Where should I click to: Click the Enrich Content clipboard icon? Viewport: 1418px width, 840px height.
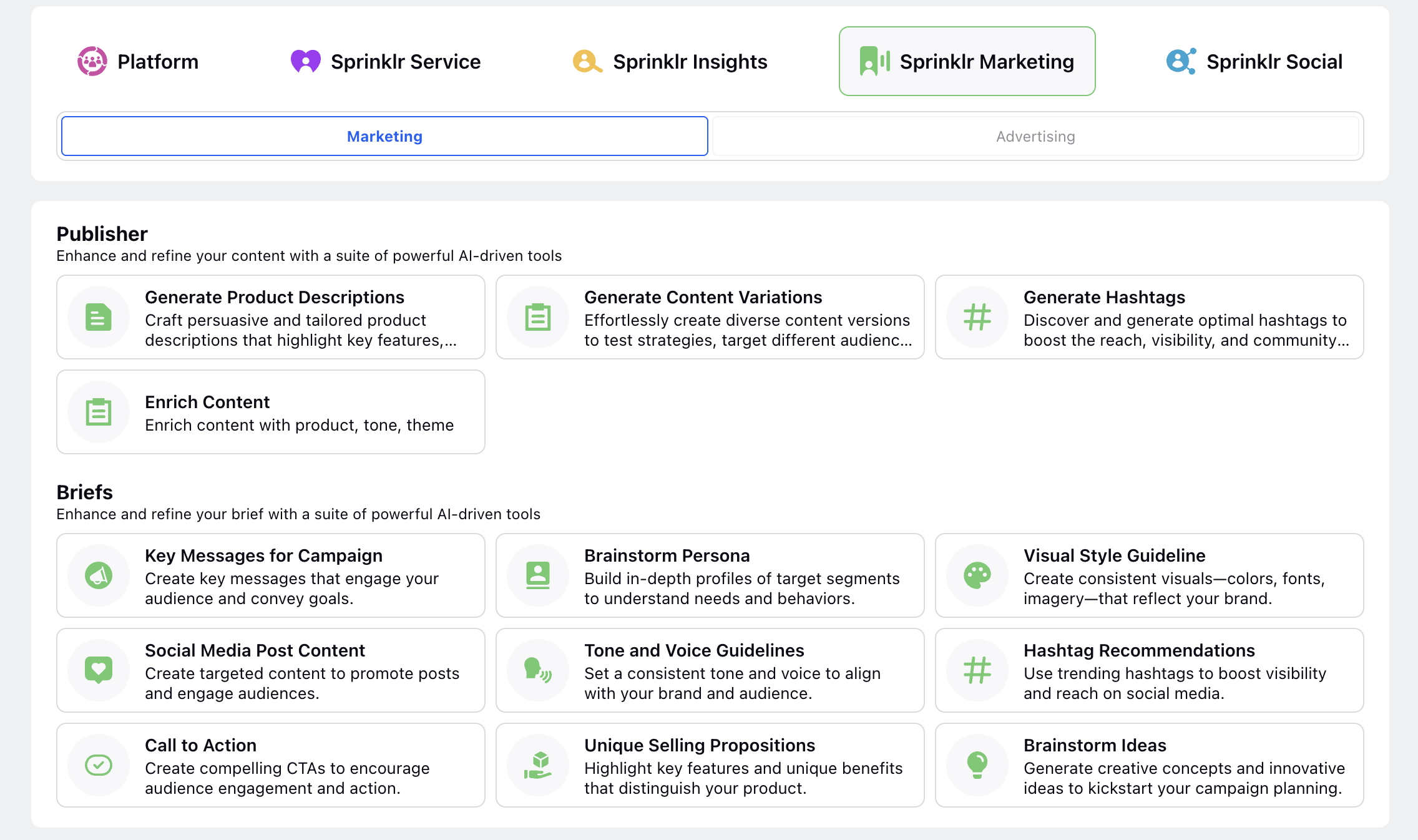(99, 412)
